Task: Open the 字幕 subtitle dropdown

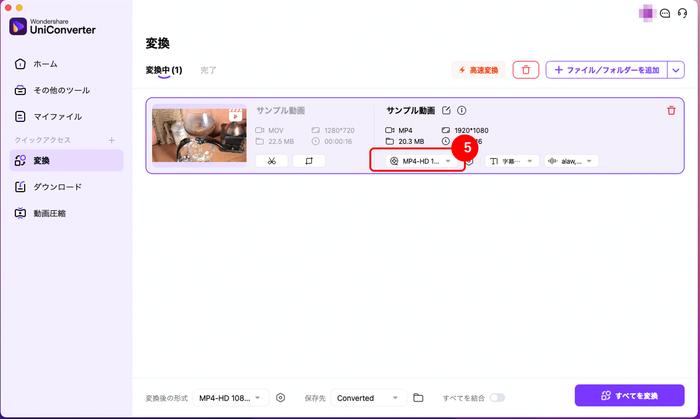Action: [x=512, y=161]
